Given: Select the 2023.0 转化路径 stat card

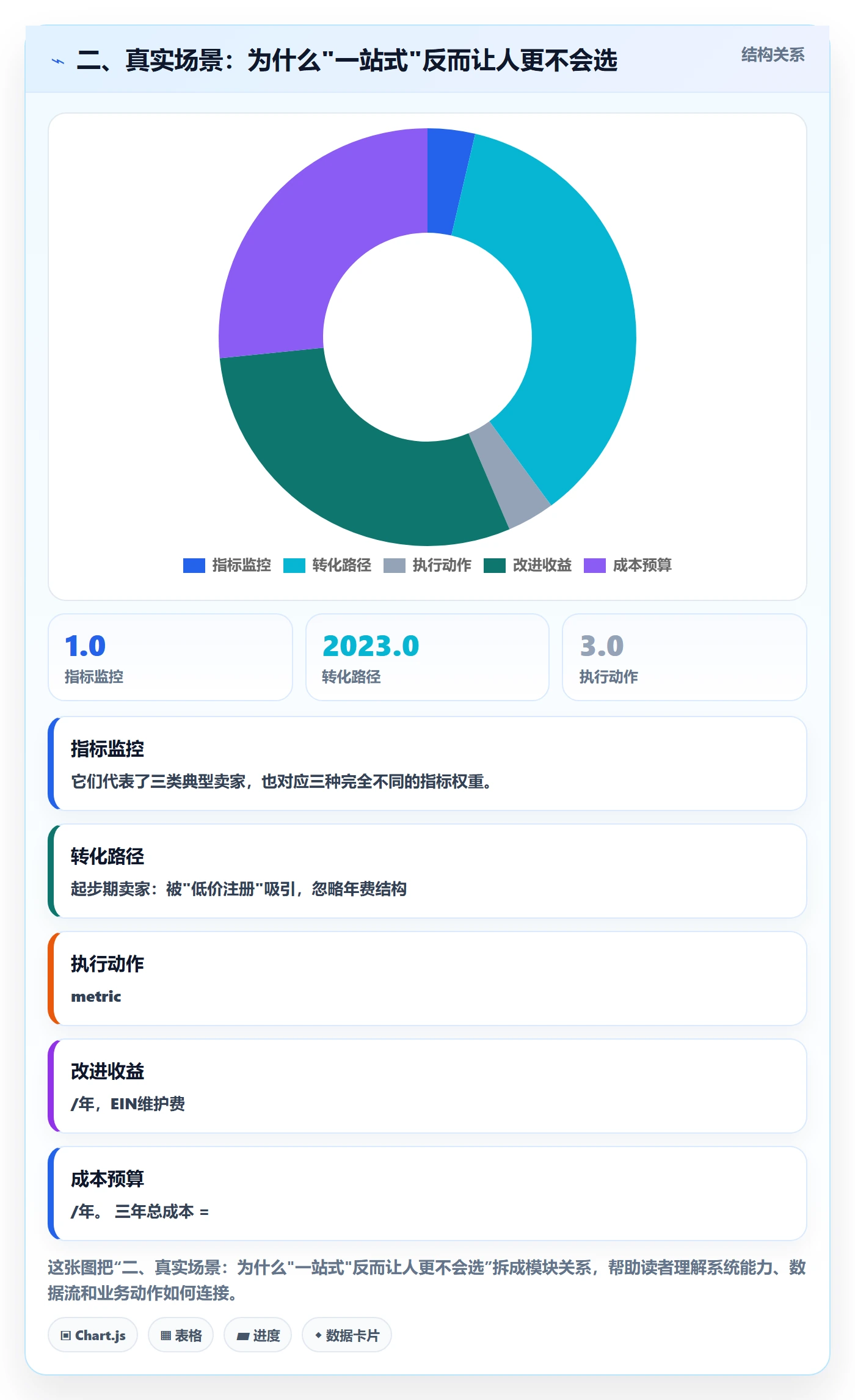Looking at the screenshot, I should pyautogui.click(x=428, y=657).
